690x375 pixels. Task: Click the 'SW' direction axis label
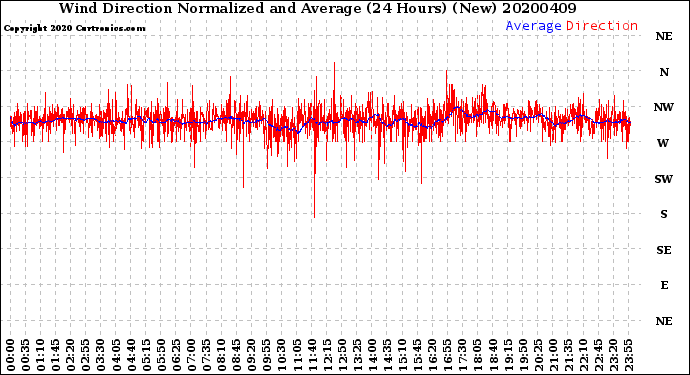point(664,179)
